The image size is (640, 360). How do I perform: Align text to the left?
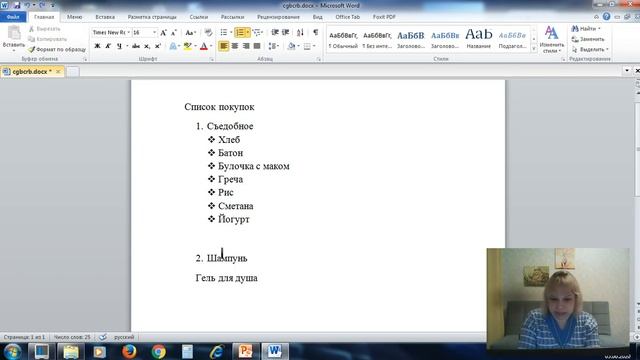[224, 46]
